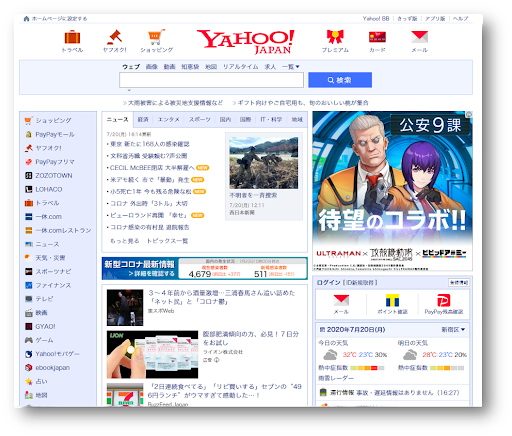Open the 新宿区 weather location dropdown
Screen dimensions: 512x436
(453, 330)
